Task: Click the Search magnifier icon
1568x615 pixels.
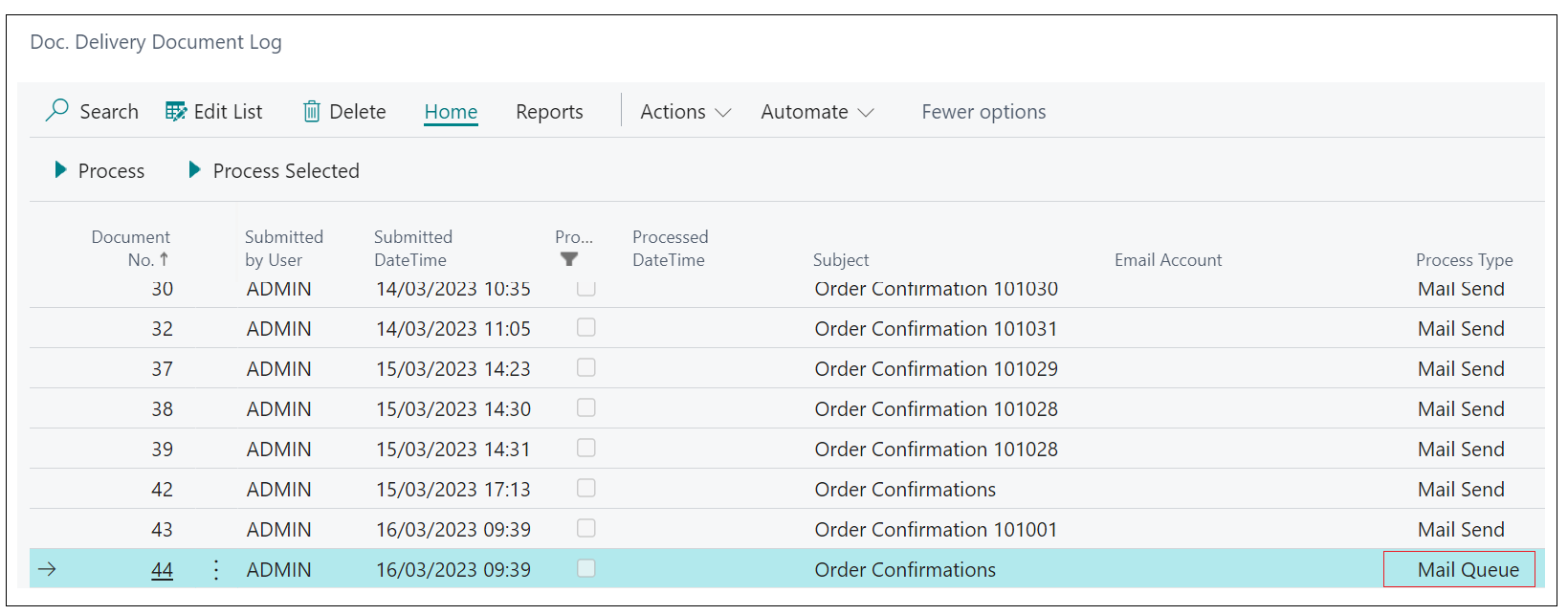Action: (x=56, y=111)
